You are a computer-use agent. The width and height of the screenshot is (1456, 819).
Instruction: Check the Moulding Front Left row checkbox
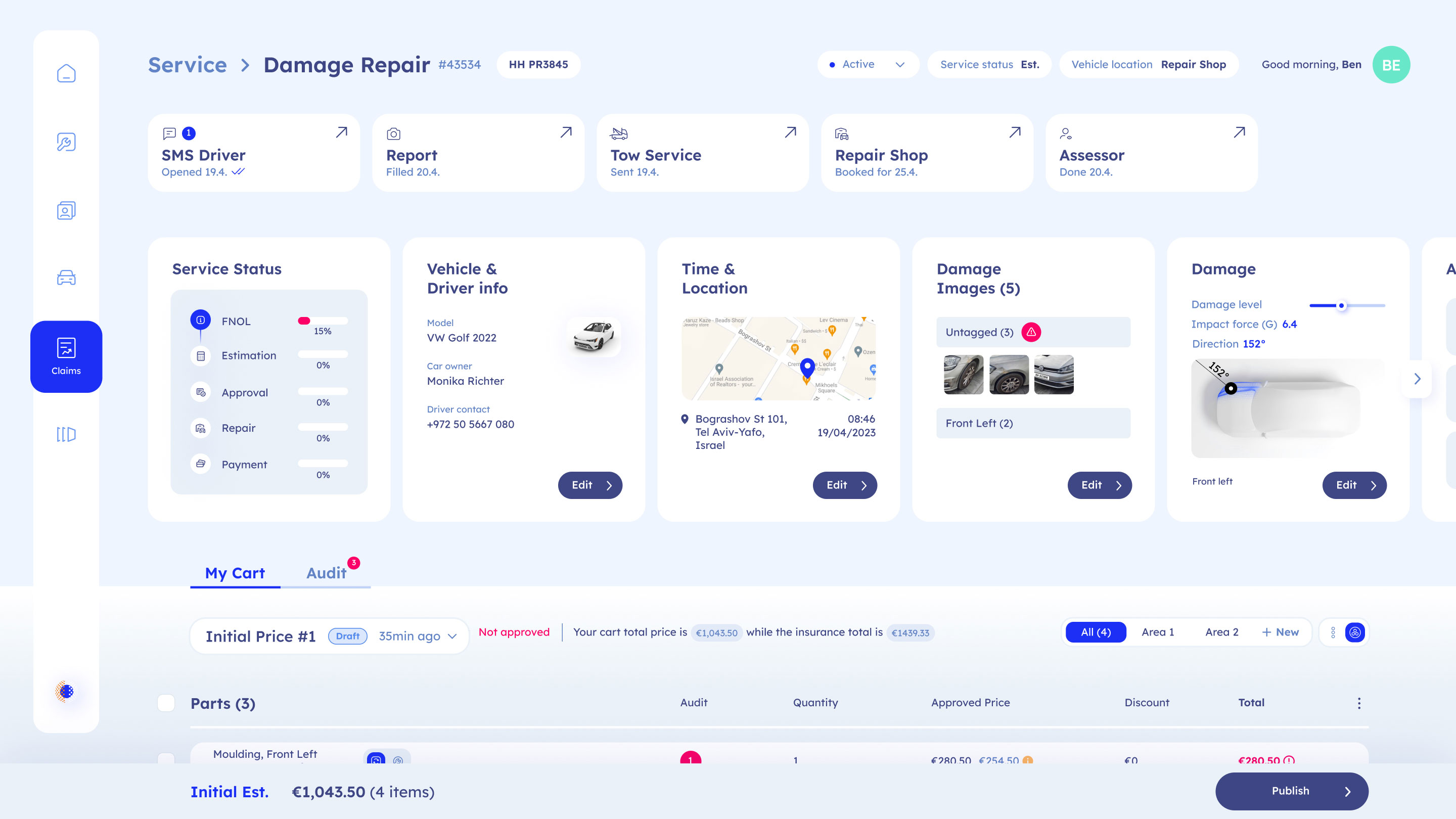(166, 758)
